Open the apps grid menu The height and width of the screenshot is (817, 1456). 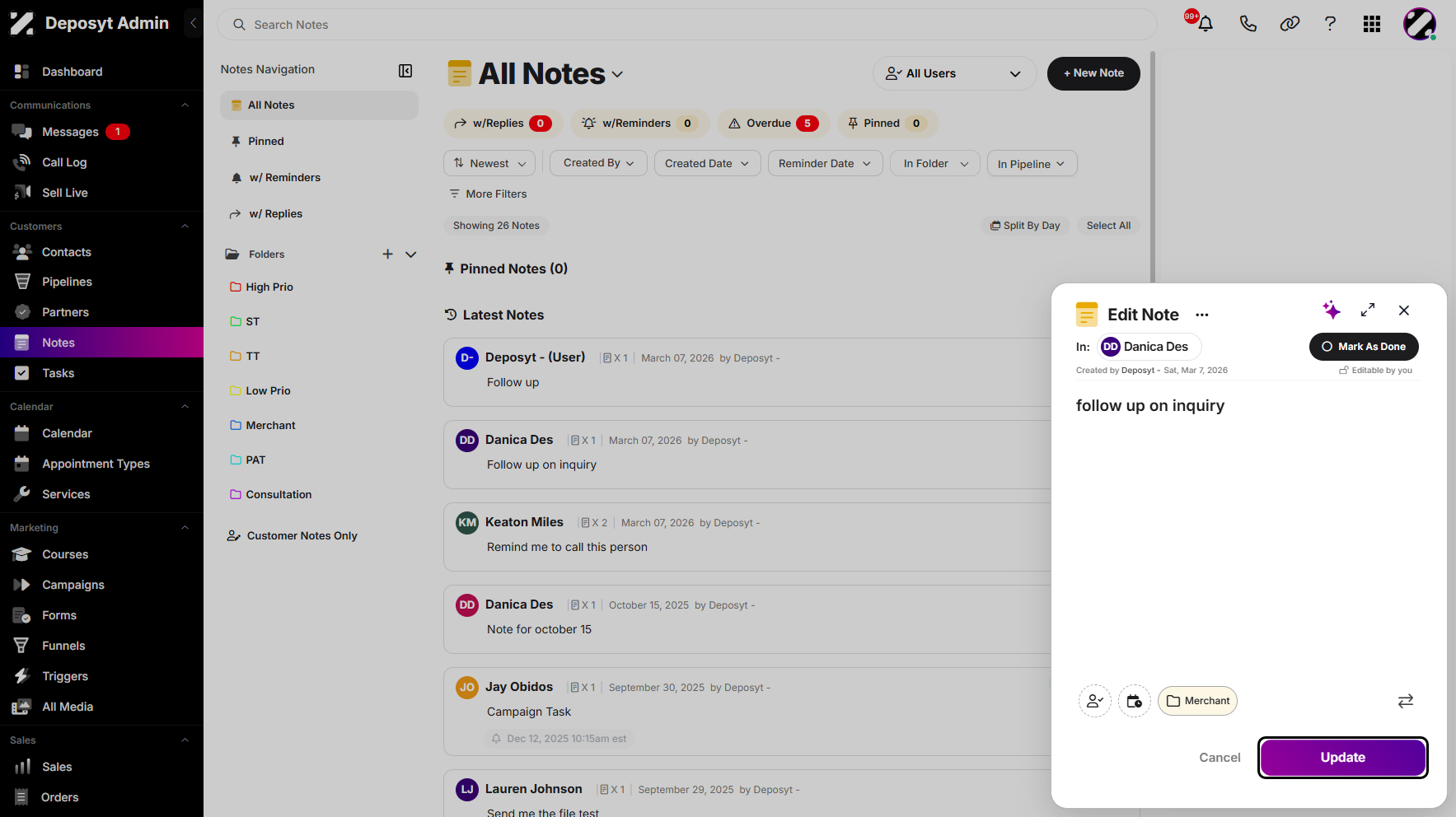tap(1372, 24)
